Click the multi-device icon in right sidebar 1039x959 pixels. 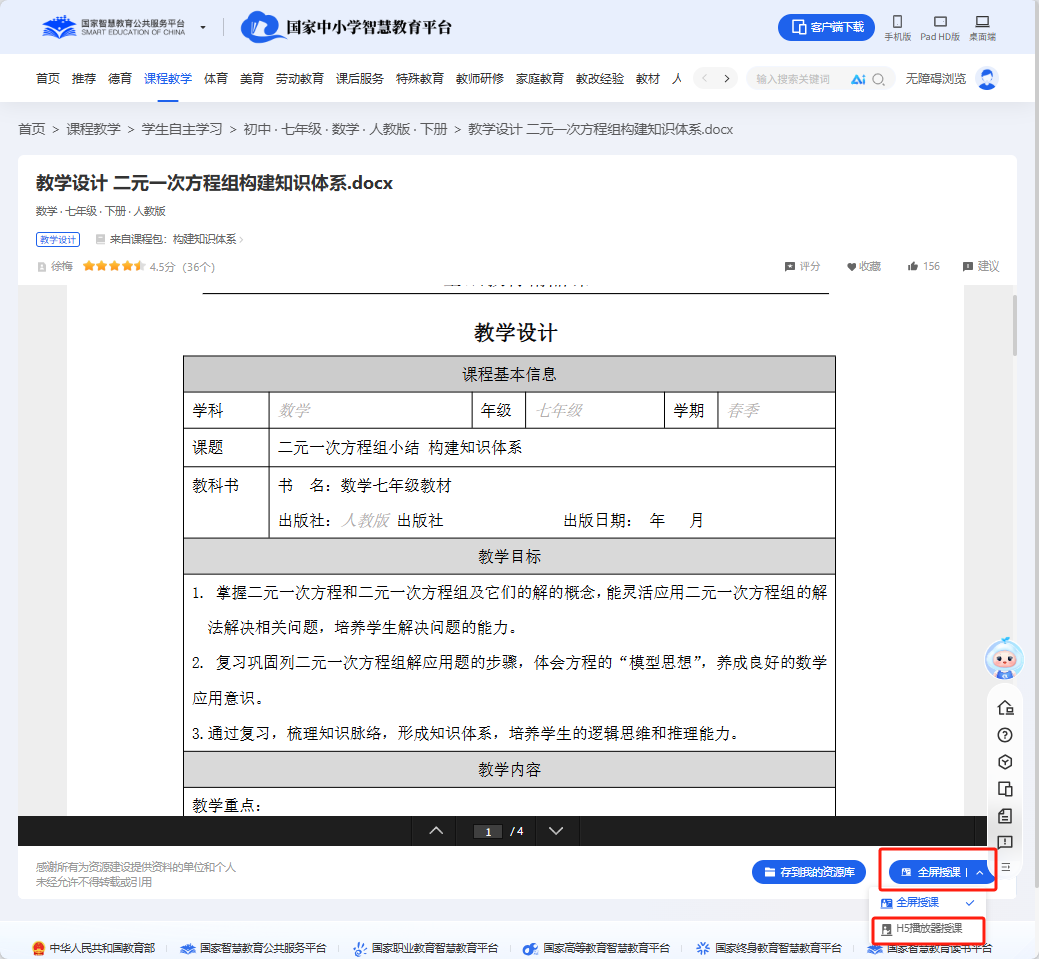click(1004, 788)
